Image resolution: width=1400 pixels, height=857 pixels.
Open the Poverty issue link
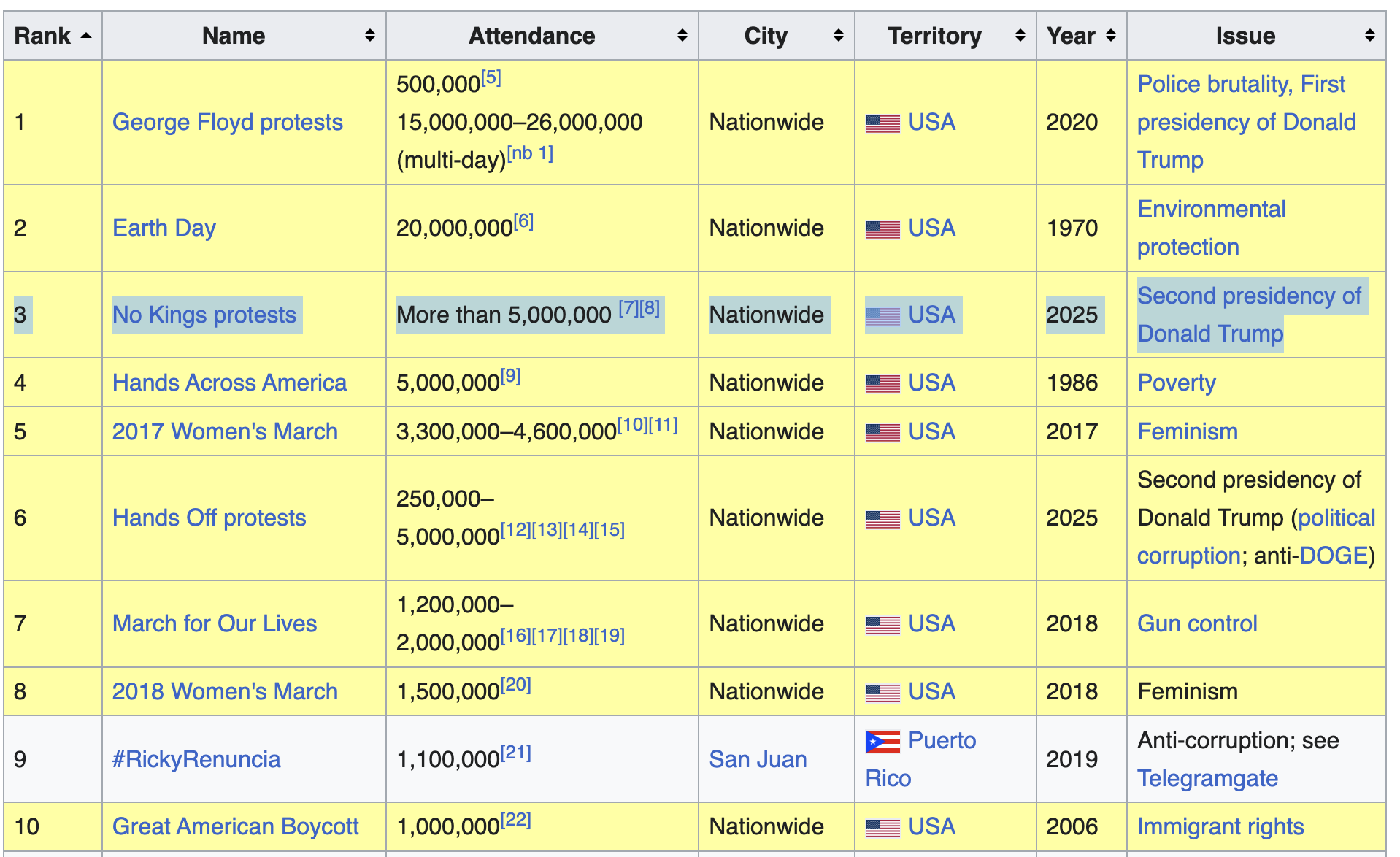pos(1177,383)
